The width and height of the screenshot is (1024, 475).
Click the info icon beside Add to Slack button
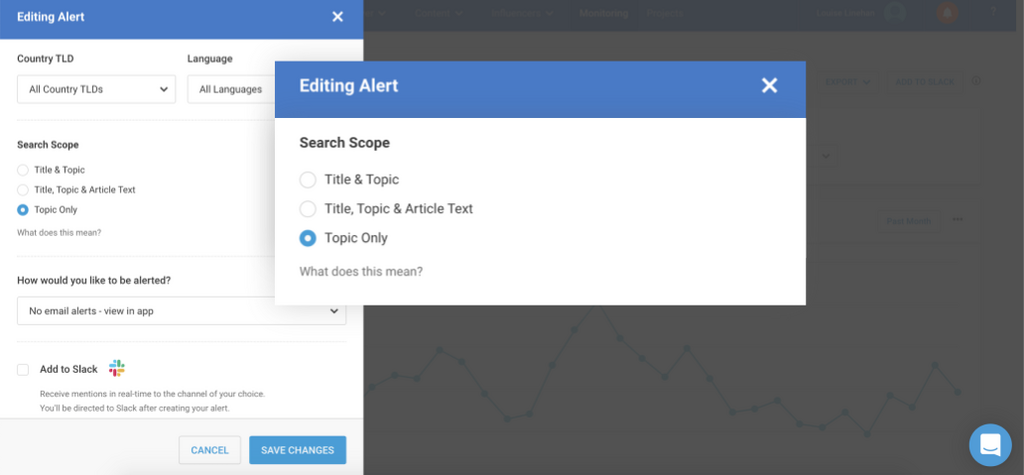[x=976, y=81]
